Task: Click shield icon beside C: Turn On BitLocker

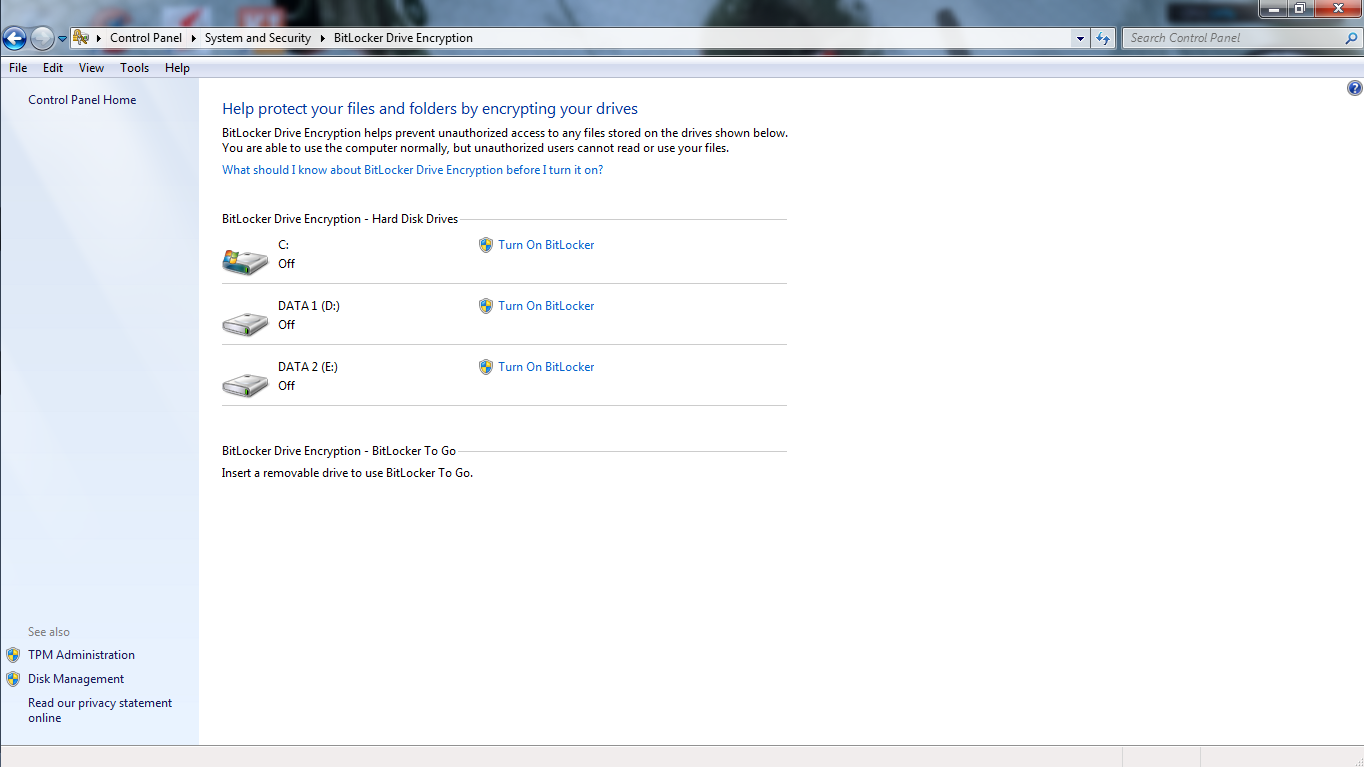Action: pos(486,245)
